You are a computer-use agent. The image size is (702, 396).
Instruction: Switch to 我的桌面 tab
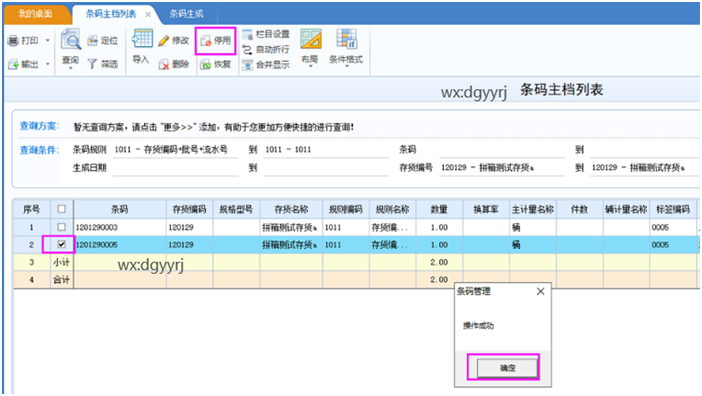tap(35, 14)
